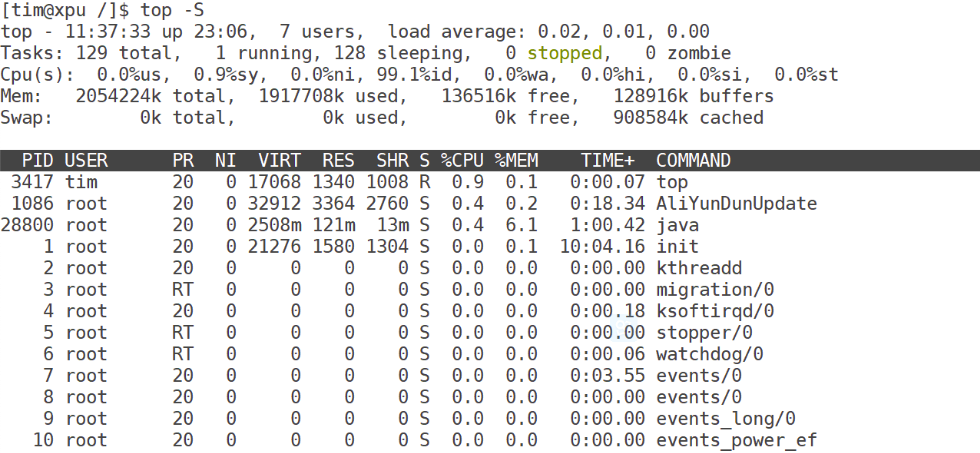Select the %MEM column header
The image size is (980, 453).
coord(516,161)
